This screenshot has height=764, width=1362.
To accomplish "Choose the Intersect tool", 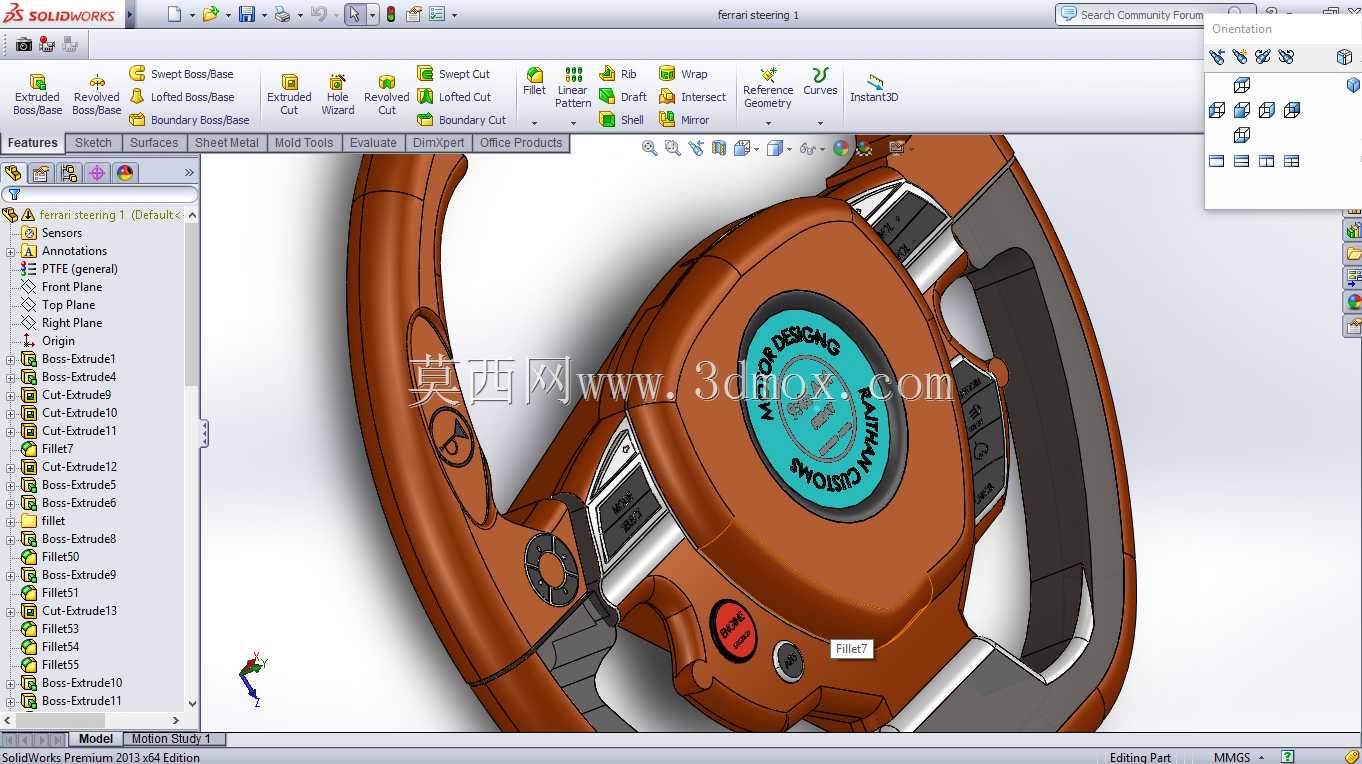I will coord(692,97).
